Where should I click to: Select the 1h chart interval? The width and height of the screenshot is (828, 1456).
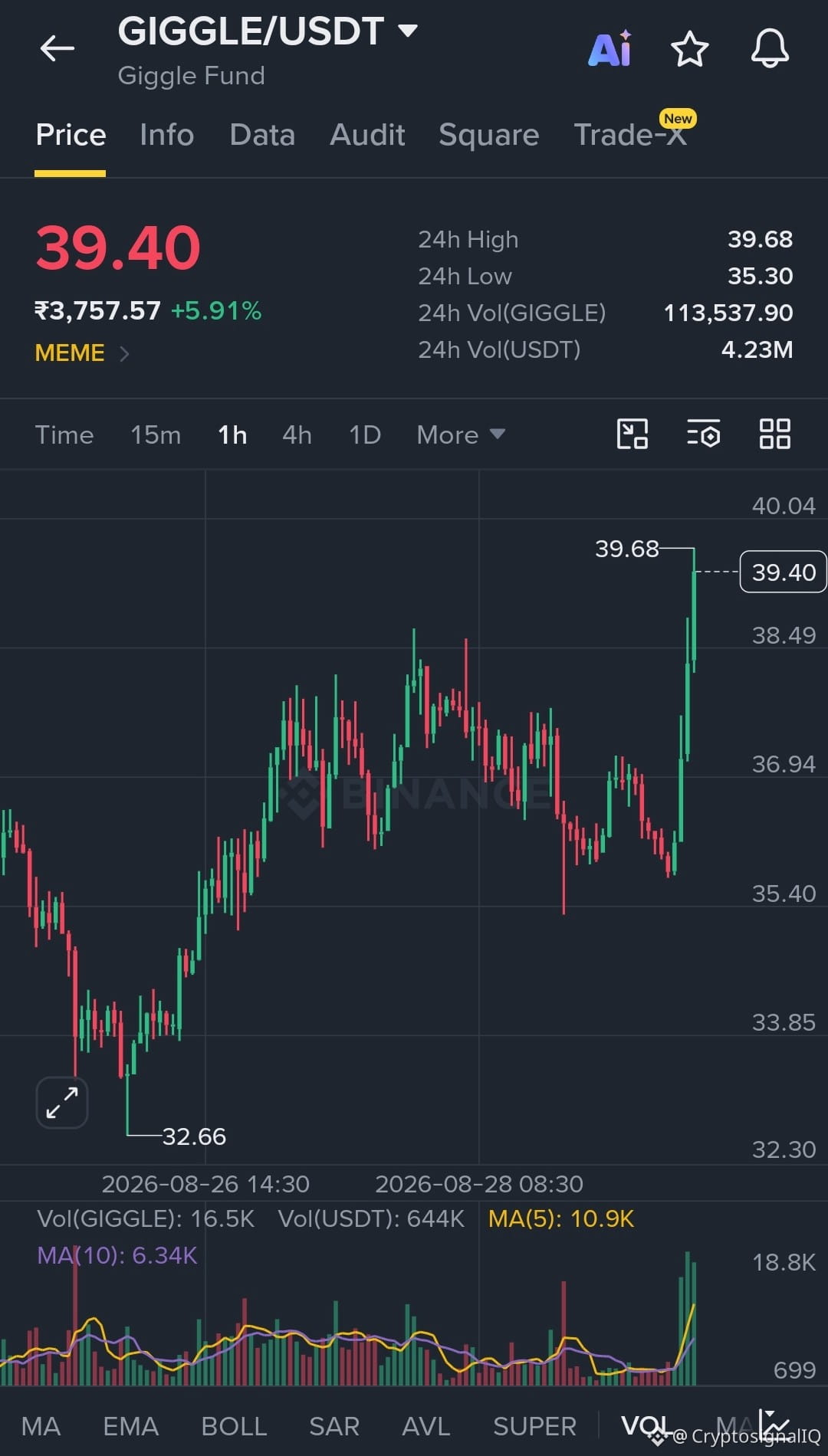pyautogui.click(x=232, y=435)
